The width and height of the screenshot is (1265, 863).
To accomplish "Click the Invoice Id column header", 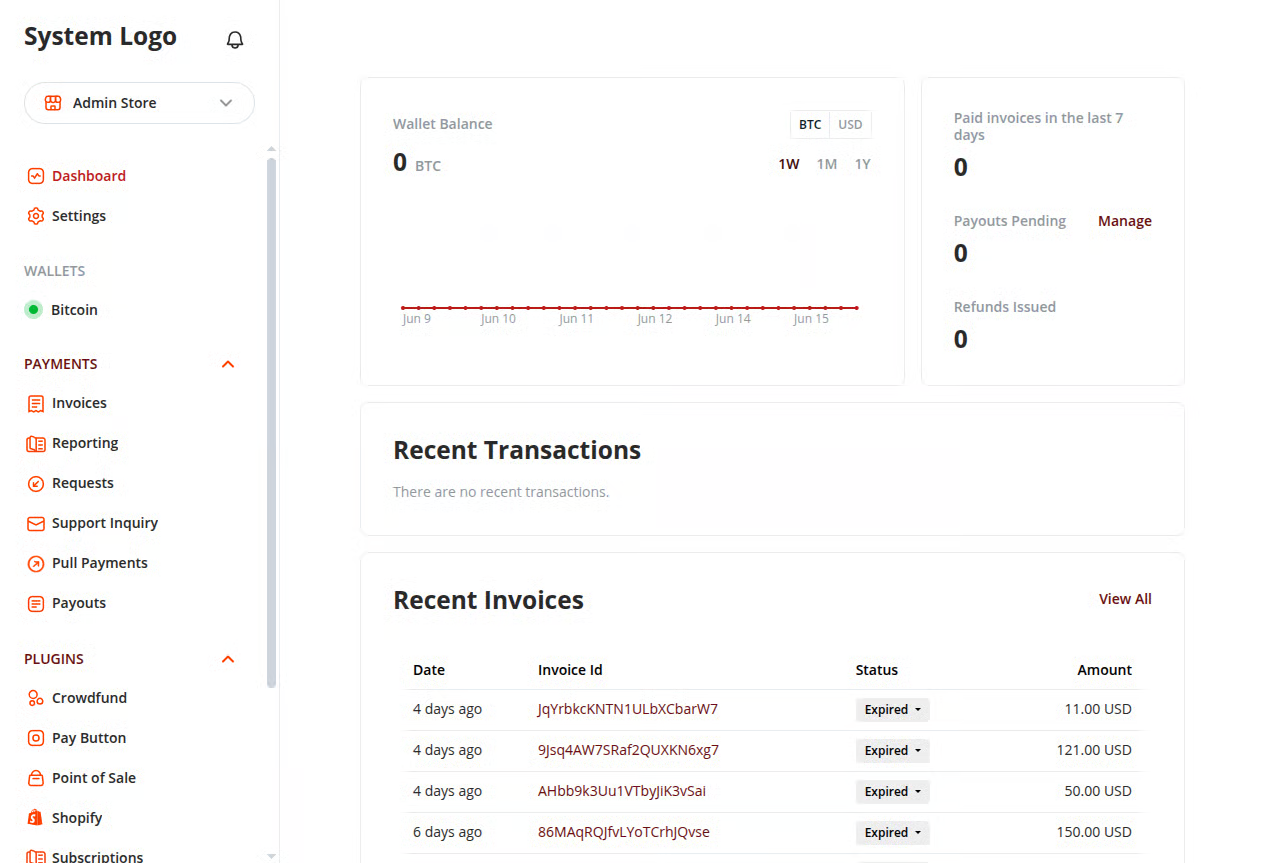I will 570,670.
